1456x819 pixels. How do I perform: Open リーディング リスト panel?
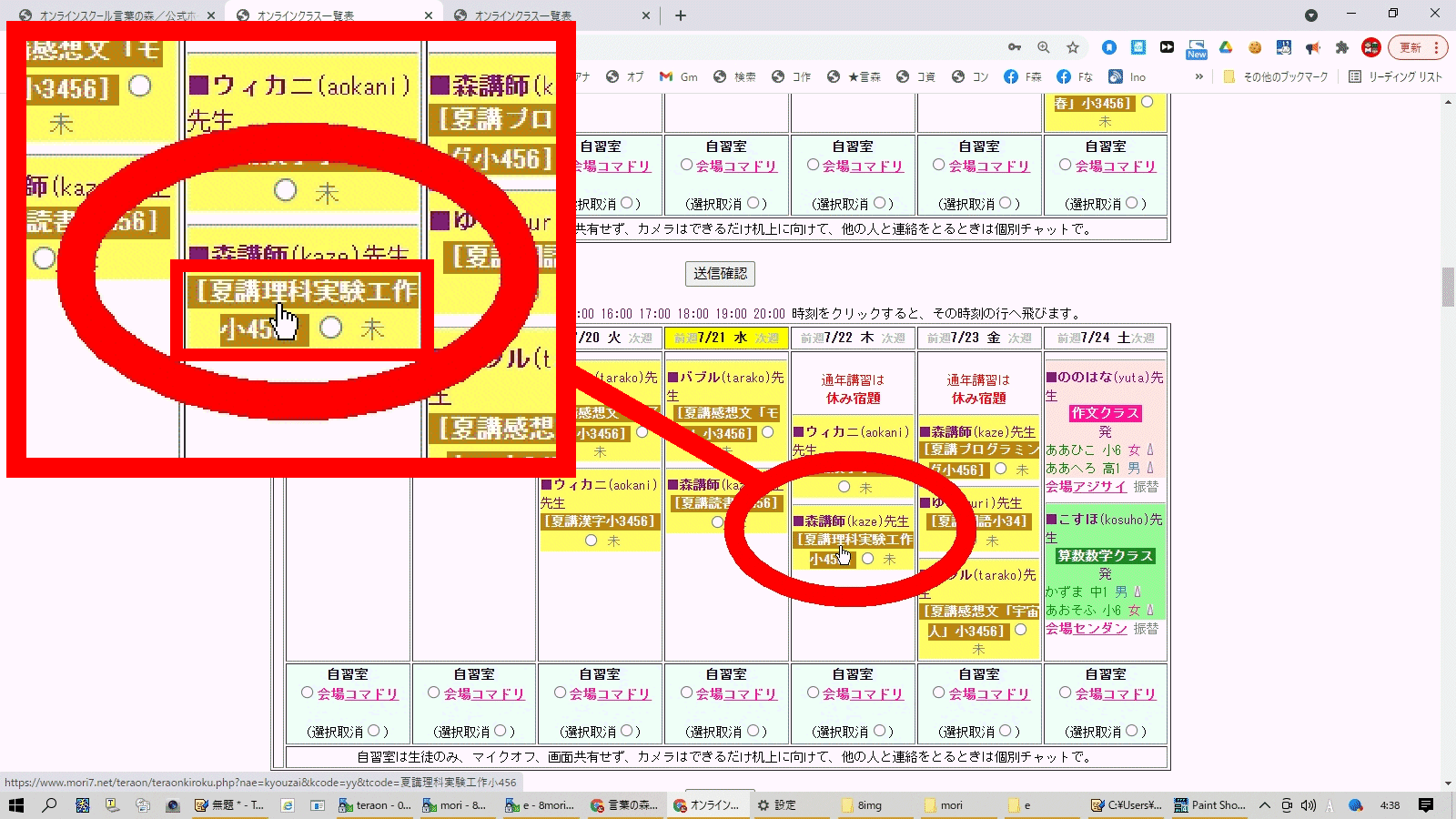pos(1396,77)
